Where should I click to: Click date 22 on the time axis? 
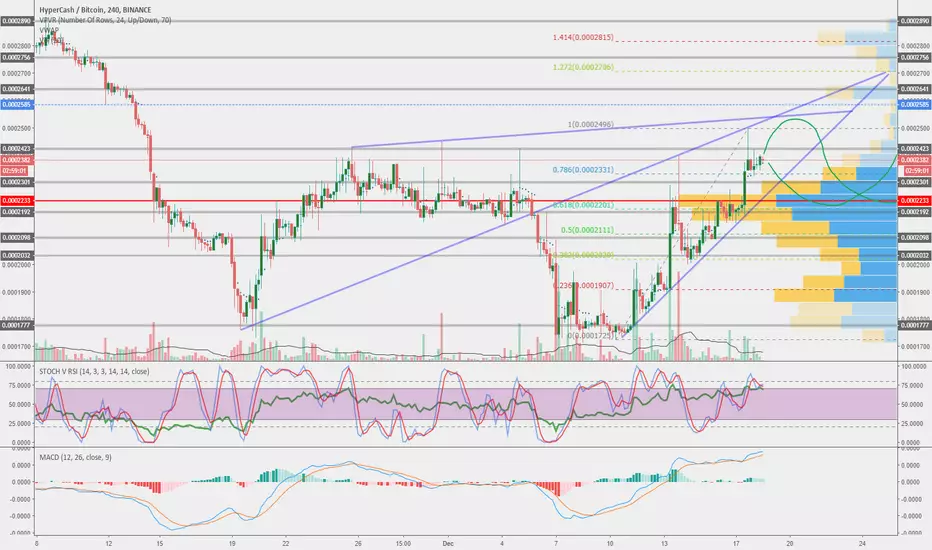click(286, 543)
